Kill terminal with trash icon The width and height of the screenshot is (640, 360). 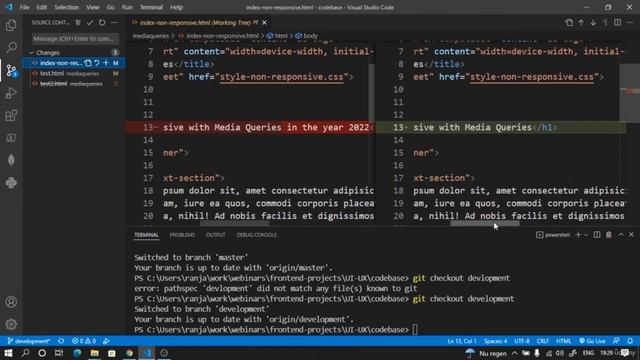click(609, 235)
